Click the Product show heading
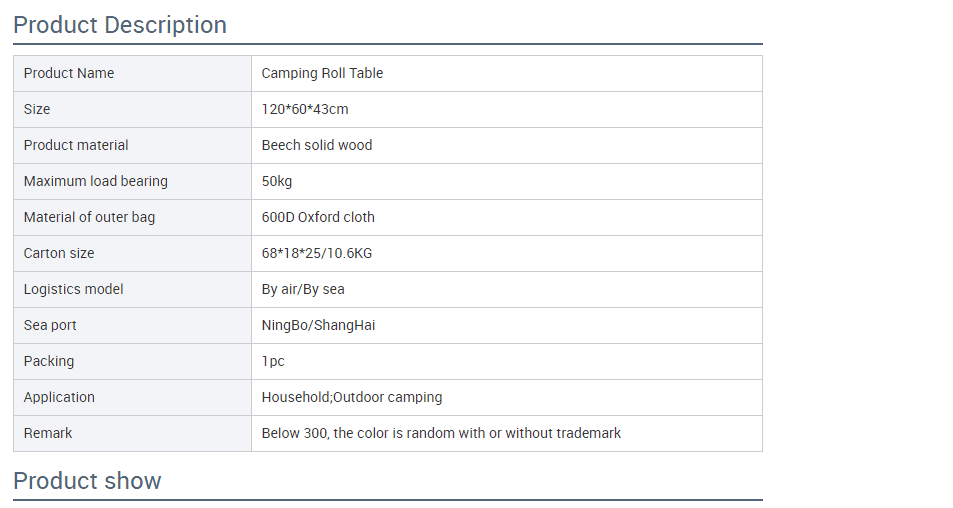Image resolution: width=953 pixels, height=508 pixels. pyautogui.click(x=87, y=481)
